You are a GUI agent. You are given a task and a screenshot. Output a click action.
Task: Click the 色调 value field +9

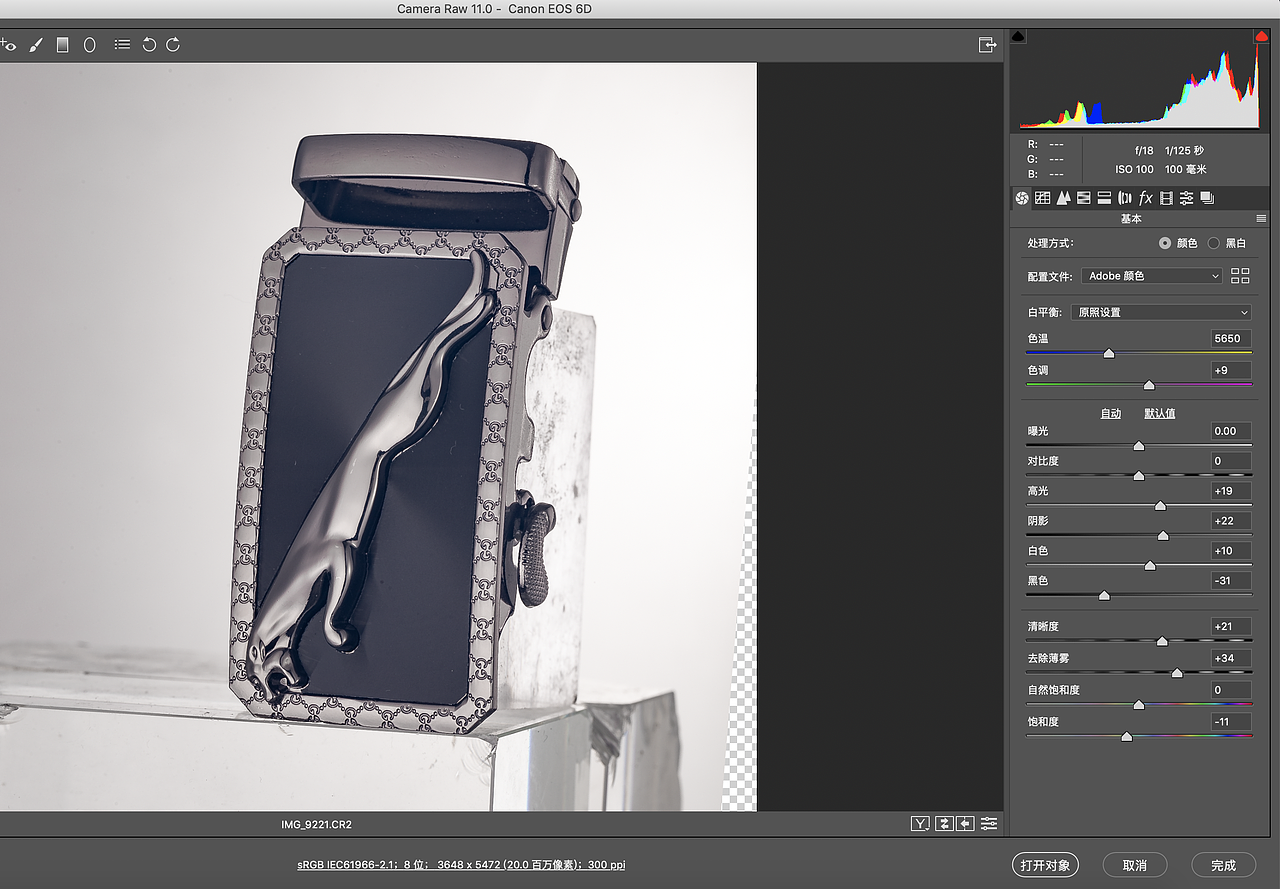[x=1230, y=371]
